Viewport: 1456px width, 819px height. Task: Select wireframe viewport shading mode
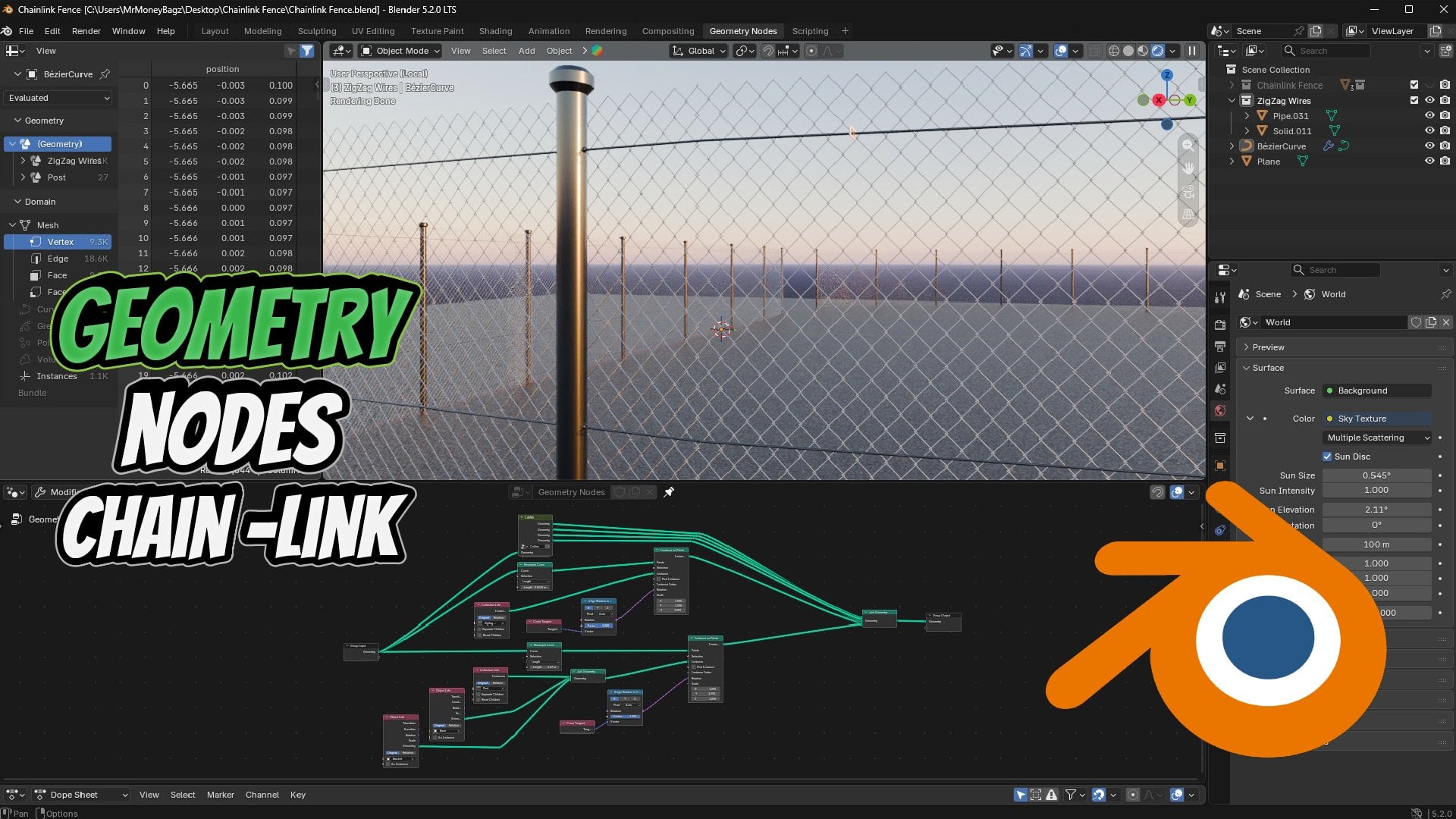pyautogui.click(x=1114, y=51)
